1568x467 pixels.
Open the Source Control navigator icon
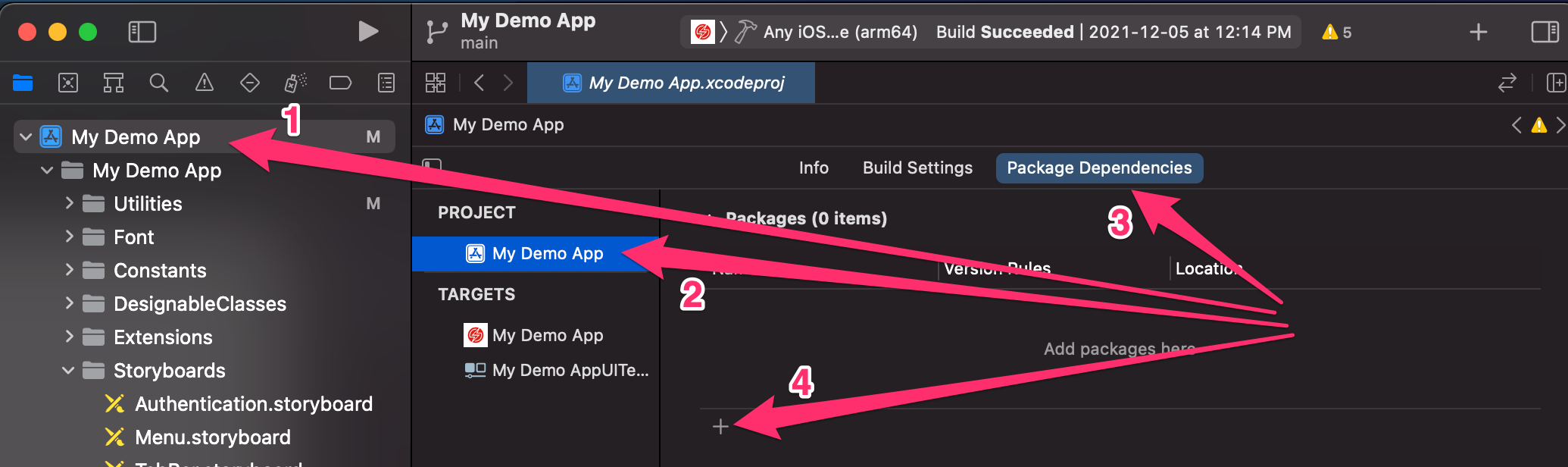pyautogui.click(x=68, y=83)
